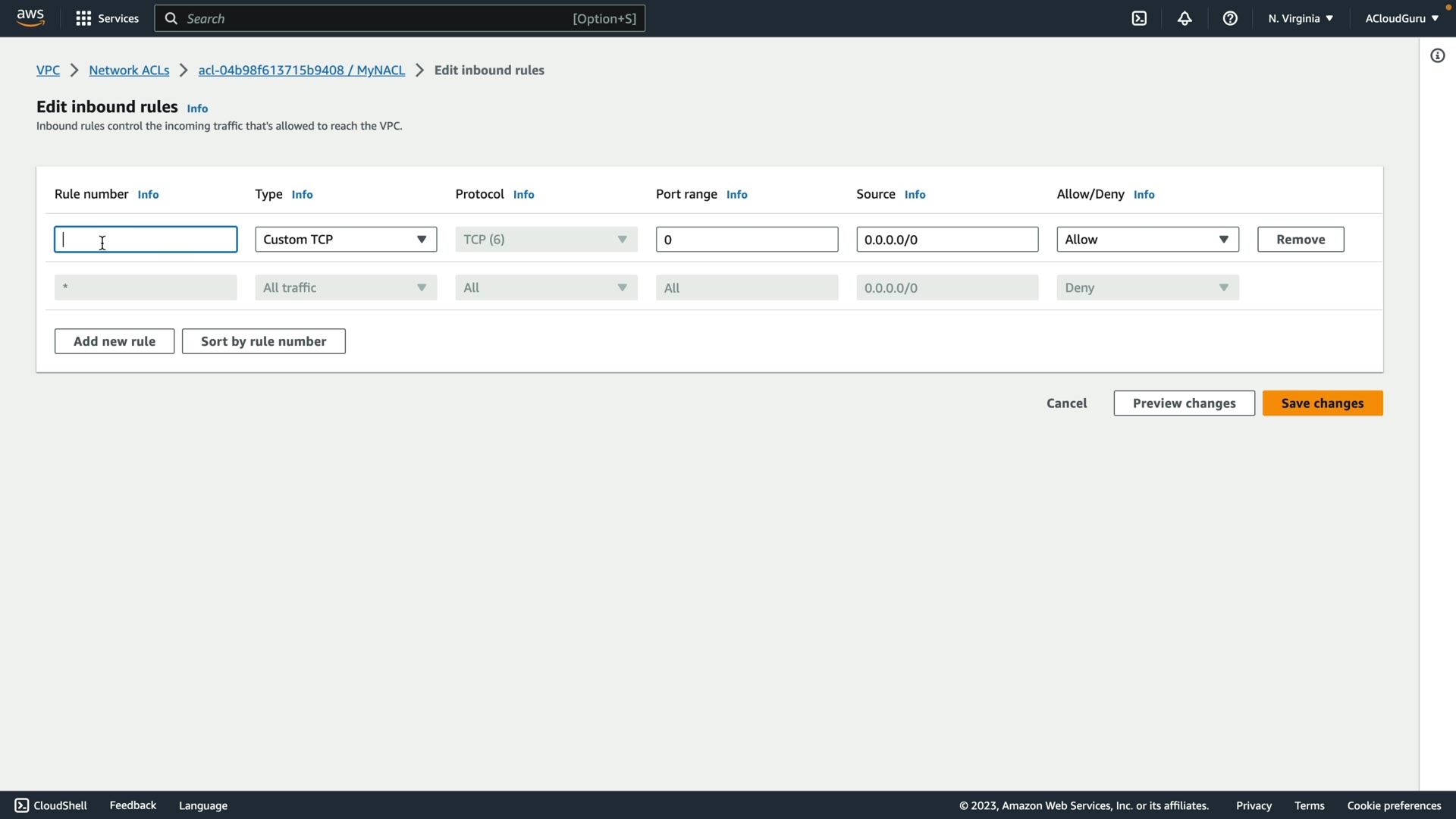Click Add new rule button
1456x819 pixels.
pyautogui.click(x=115, y=341)
